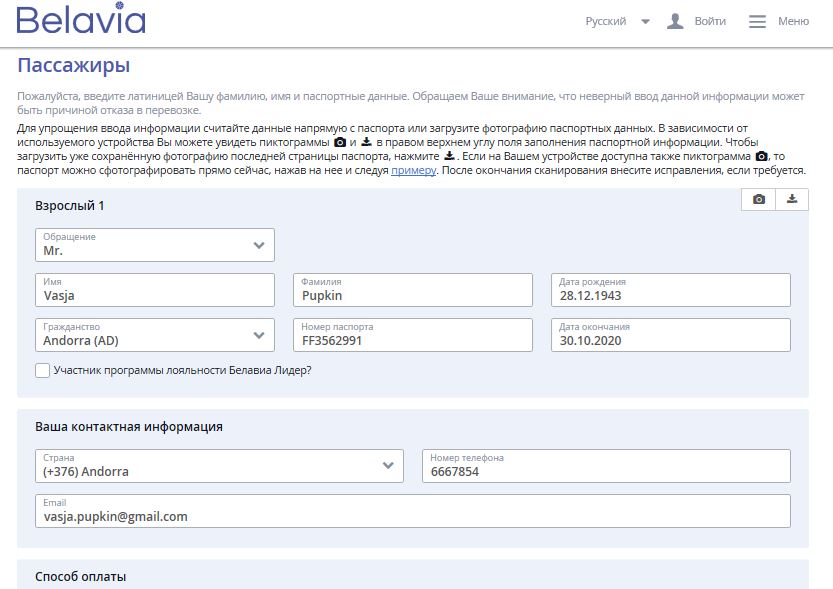
Task: Focus the Фамилия surname field
Action: [412, 291]
